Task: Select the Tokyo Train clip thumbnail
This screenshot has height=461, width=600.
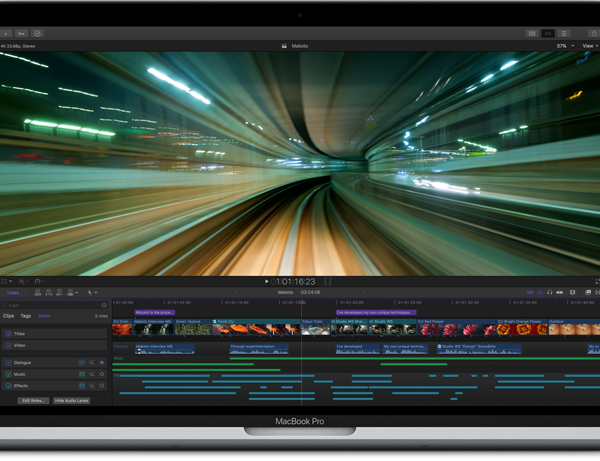Action: click(314, 330)
